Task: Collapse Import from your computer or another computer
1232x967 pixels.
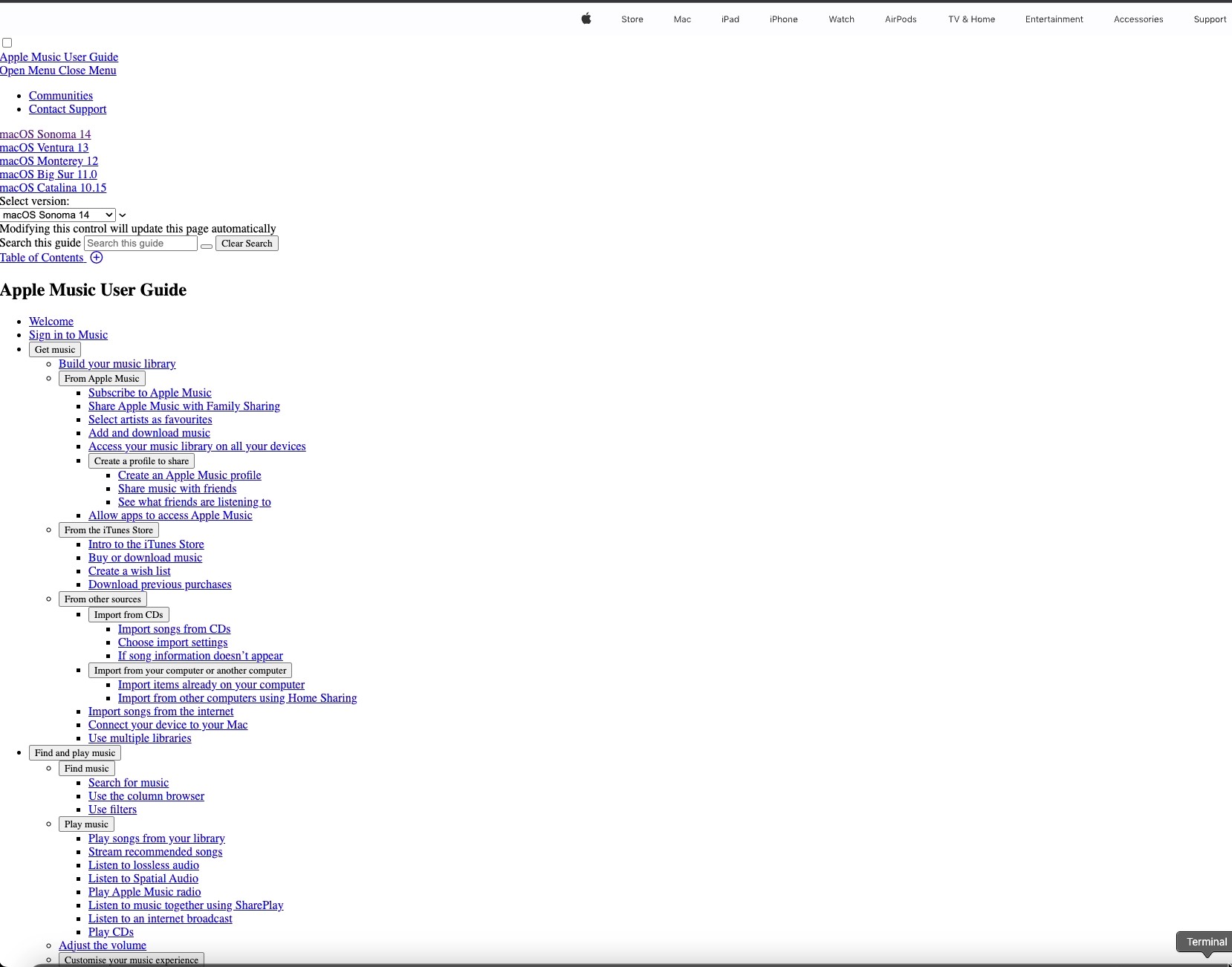Action: coord(190,671)
